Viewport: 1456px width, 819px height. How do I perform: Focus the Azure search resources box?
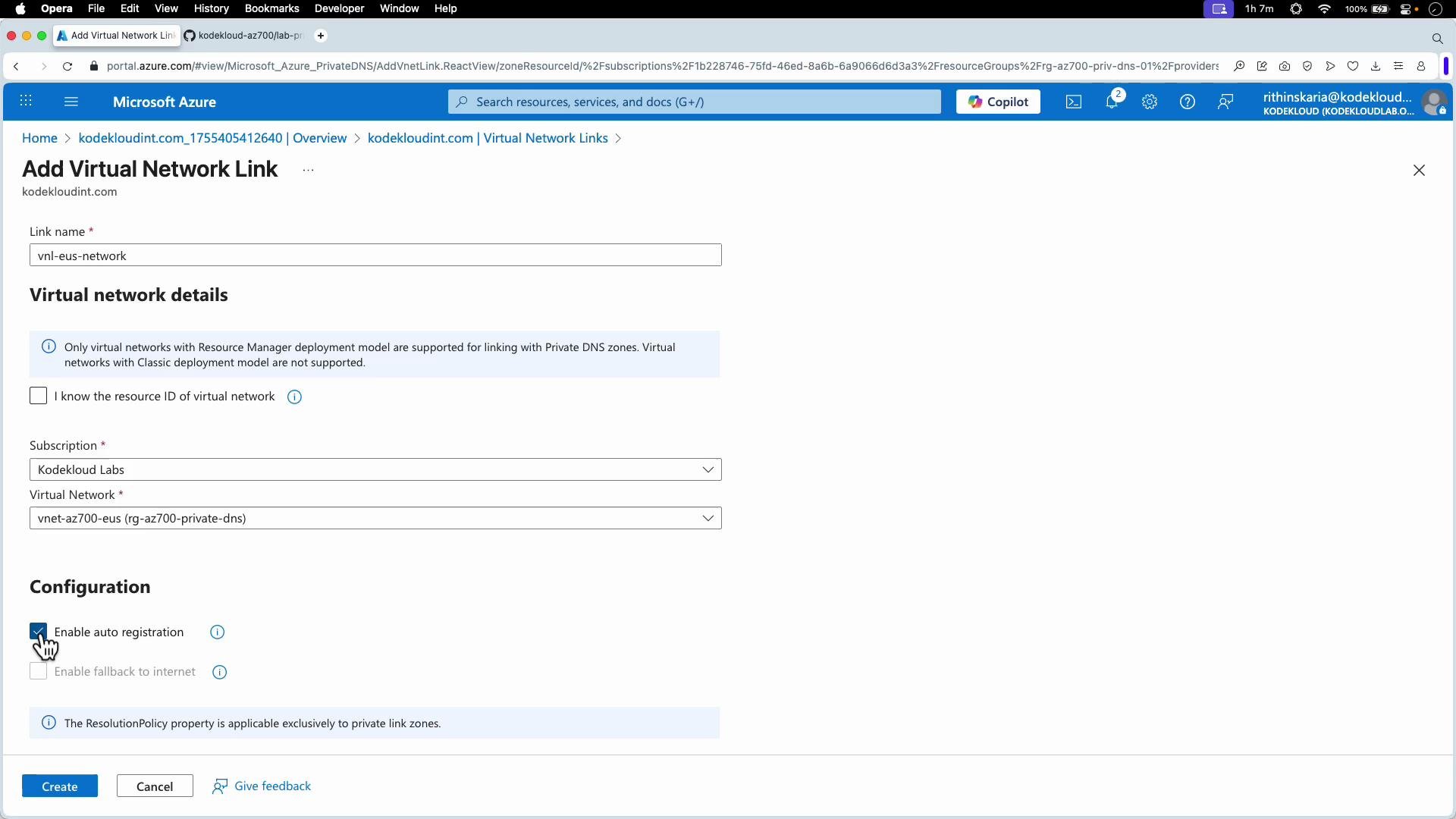(x=694, y=102)
